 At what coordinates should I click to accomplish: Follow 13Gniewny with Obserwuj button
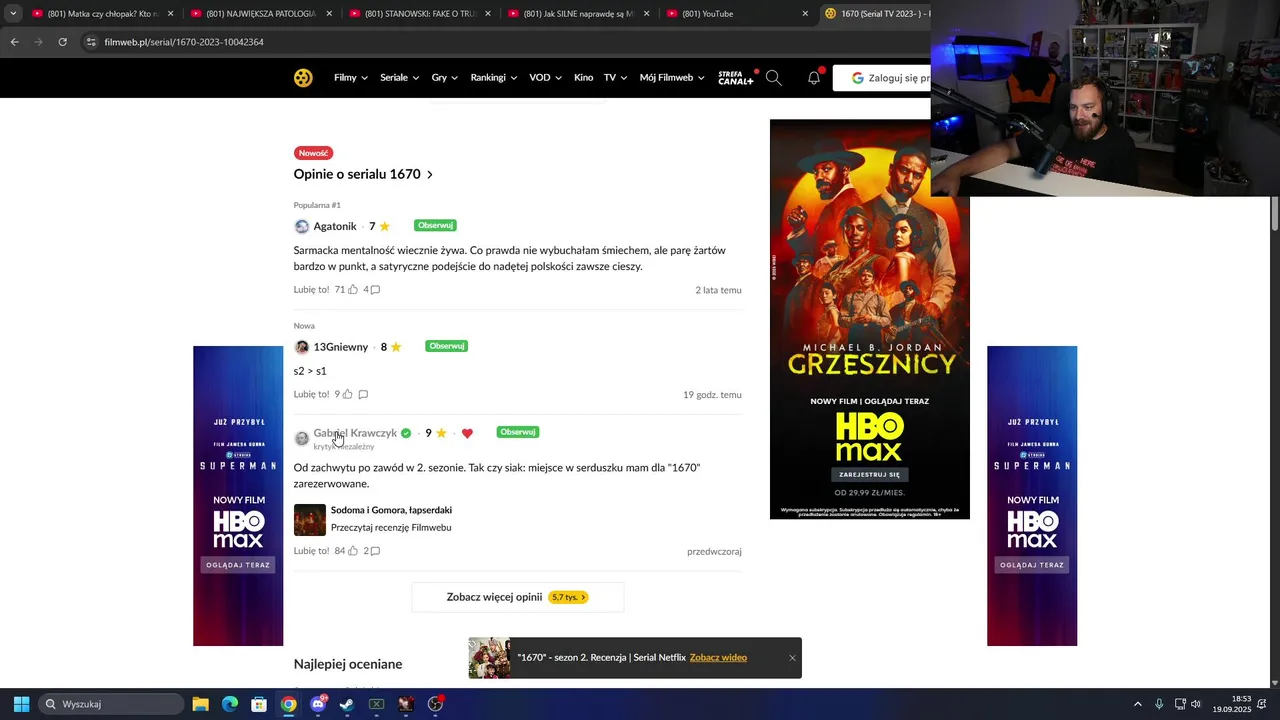click(446, 346)
